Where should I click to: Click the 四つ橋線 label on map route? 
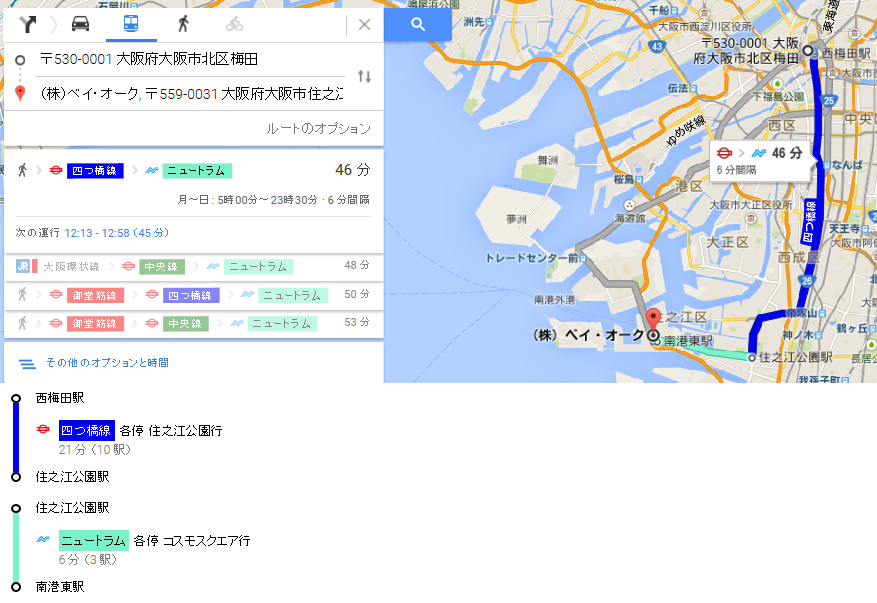tap(809, 222)
